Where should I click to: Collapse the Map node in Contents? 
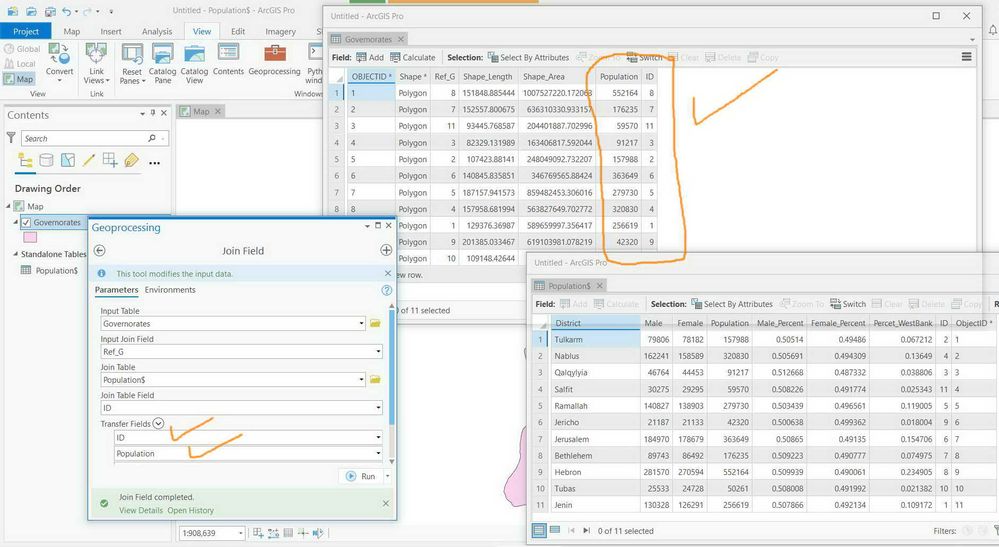point(9,206)
